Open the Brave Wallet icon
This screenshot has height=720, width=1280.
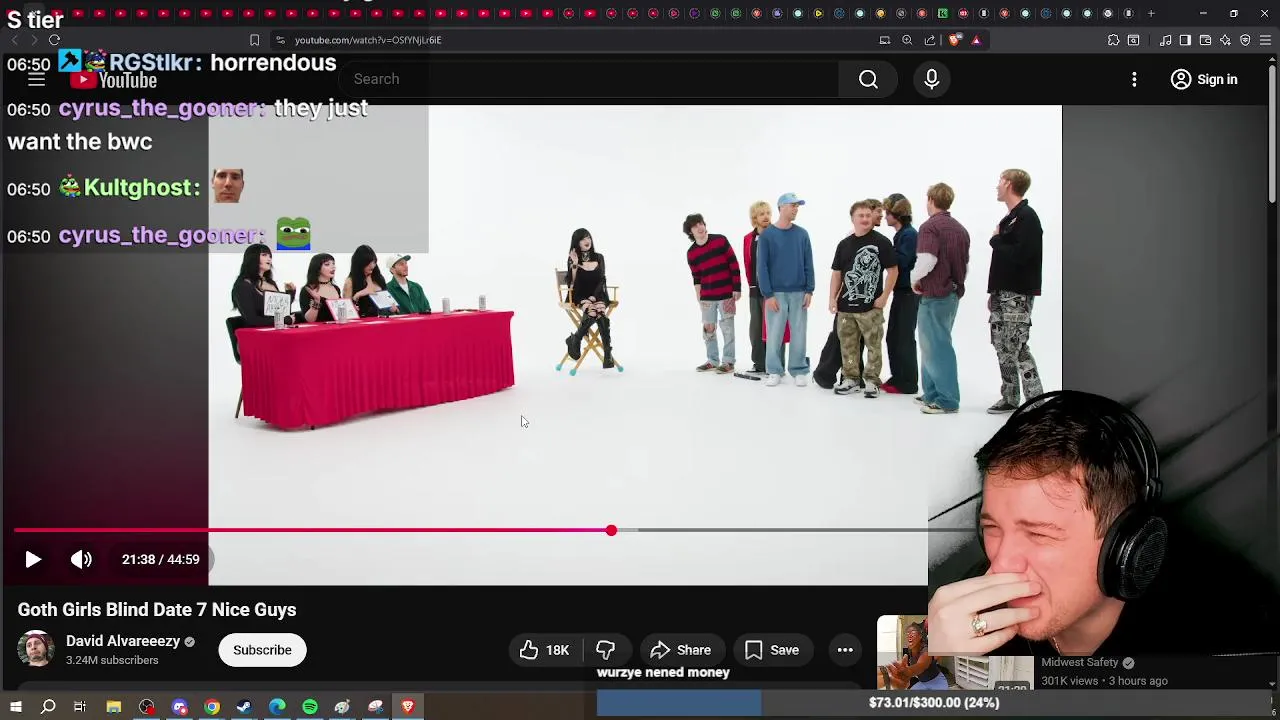pyautogui.click(x=1205, y=40)
